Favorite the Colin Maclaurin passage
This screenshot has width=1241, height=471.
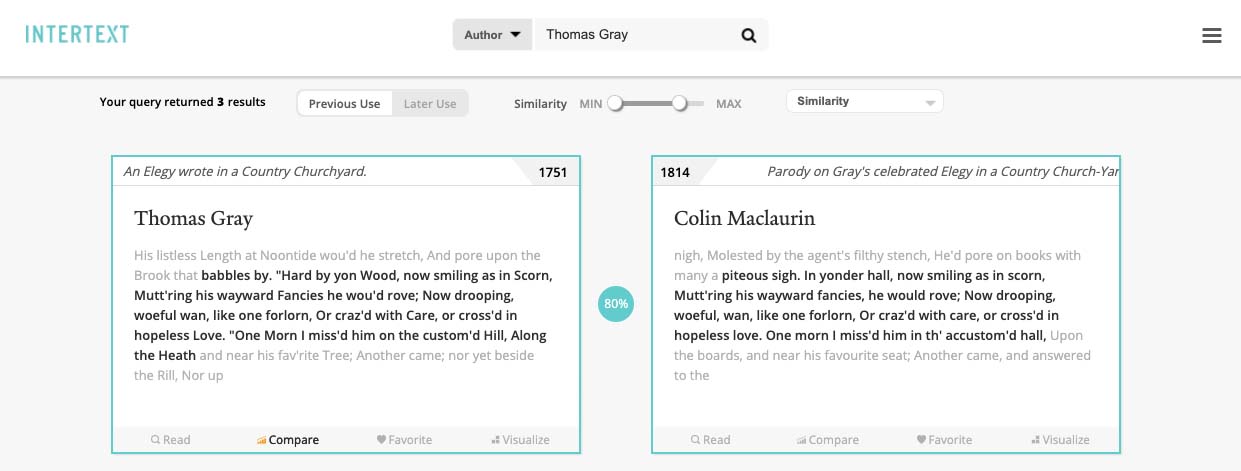(x=944, y=440)
